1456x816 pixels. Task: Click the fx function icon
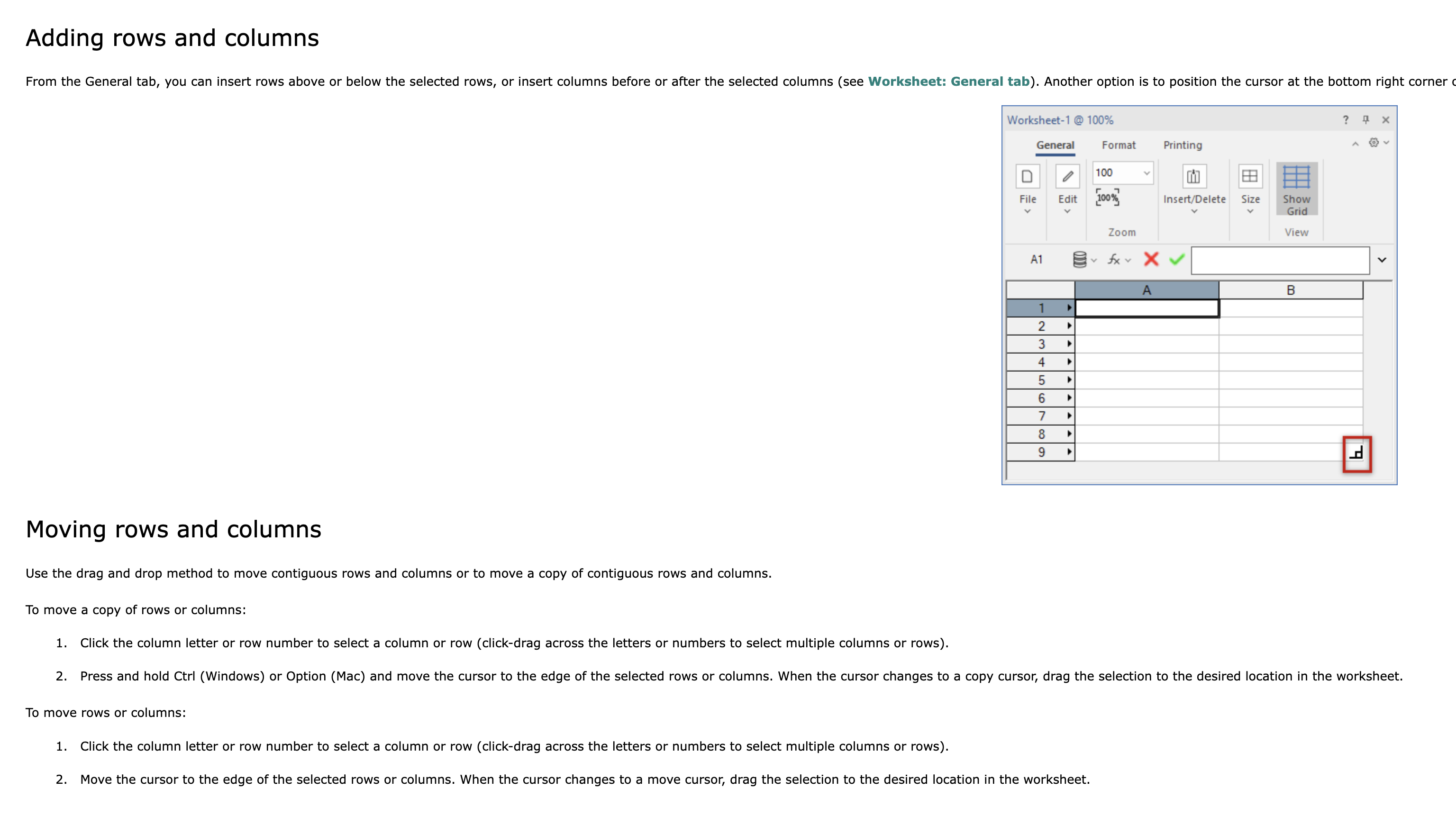[x=1114, y=259]
